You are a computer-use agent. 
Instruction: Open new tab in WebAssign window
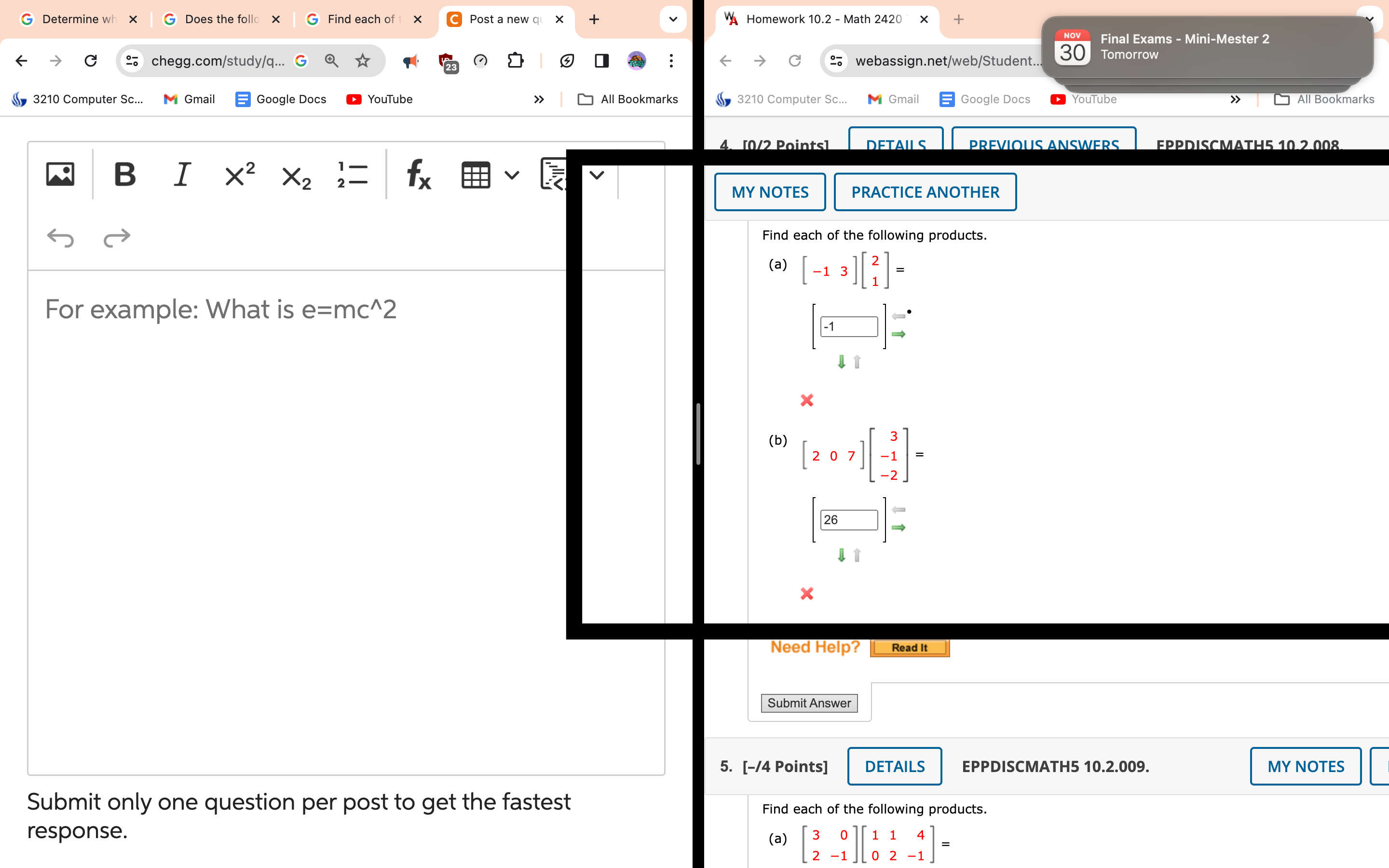[x=958, y=19]
